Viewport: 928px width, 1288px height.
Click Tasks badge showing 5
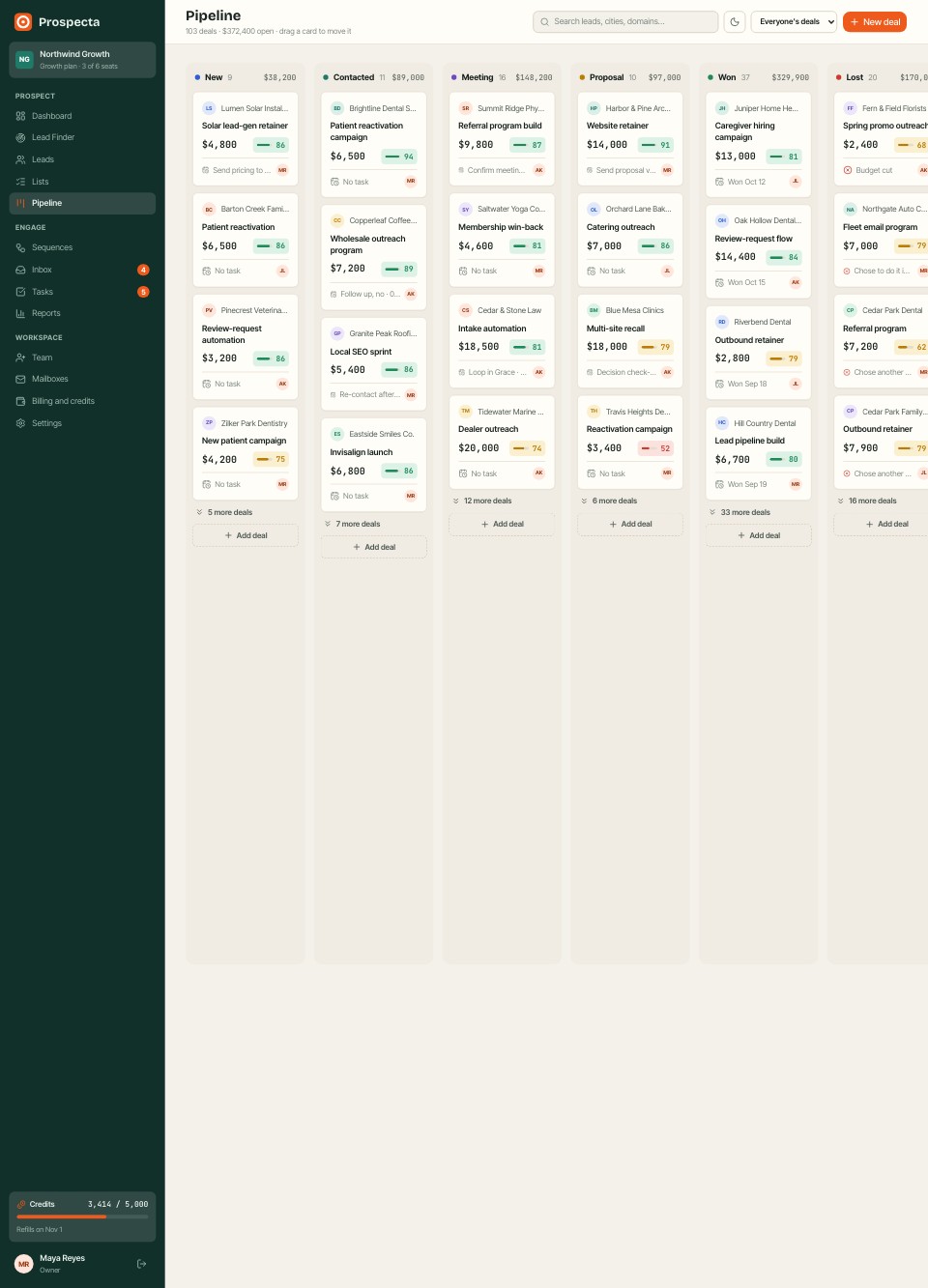[x=143, y=292]
